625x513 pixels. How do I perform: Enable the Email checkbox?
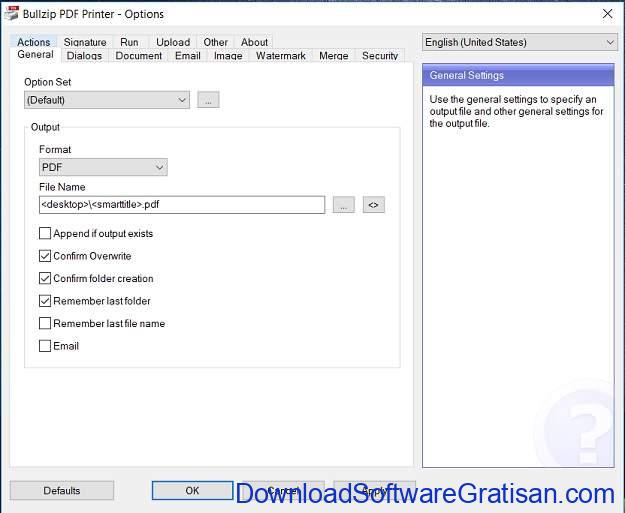click(45, 346)
